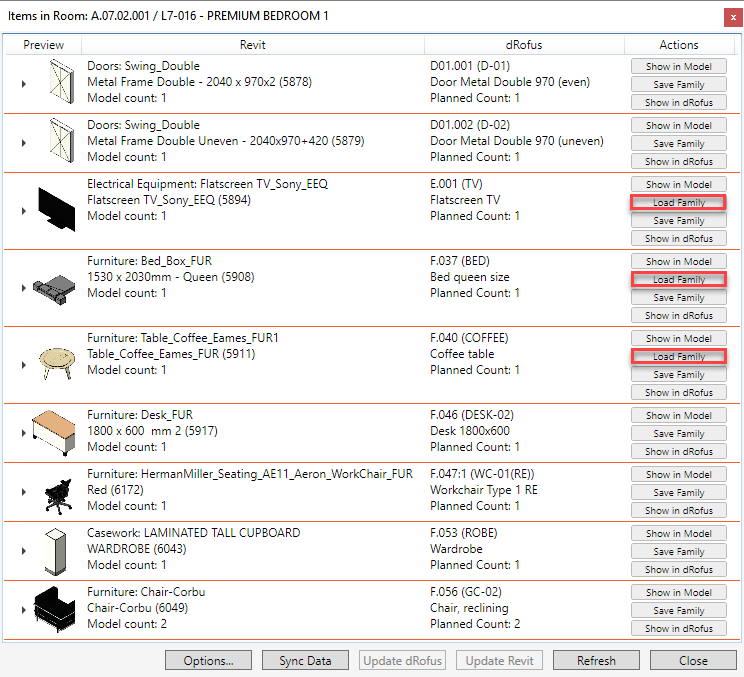The image size is (744, 677).
Task: Click the wardrobe cupboard preview thumbnail
Action: coord(55,551)
